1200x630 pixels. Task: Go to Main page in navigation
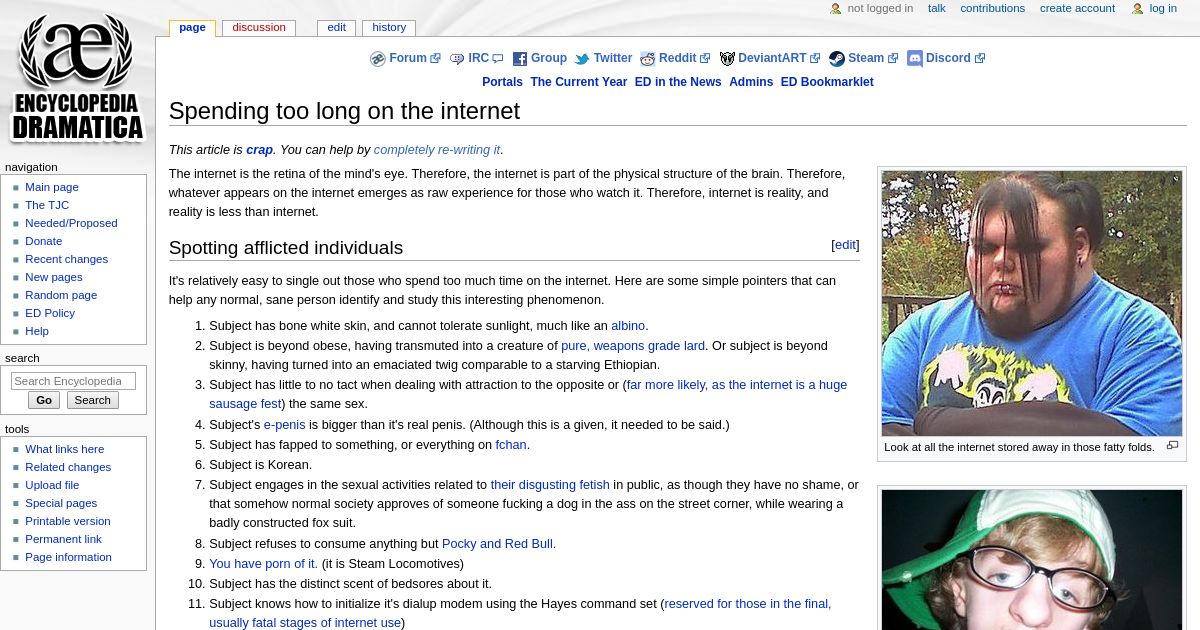coord(52,187)
